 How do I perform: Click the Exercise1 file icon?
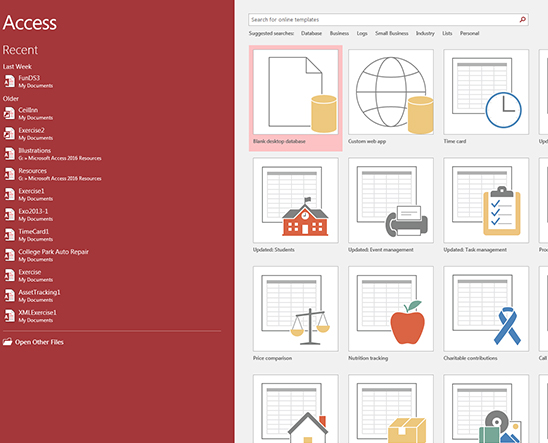(x=9, y=195)
